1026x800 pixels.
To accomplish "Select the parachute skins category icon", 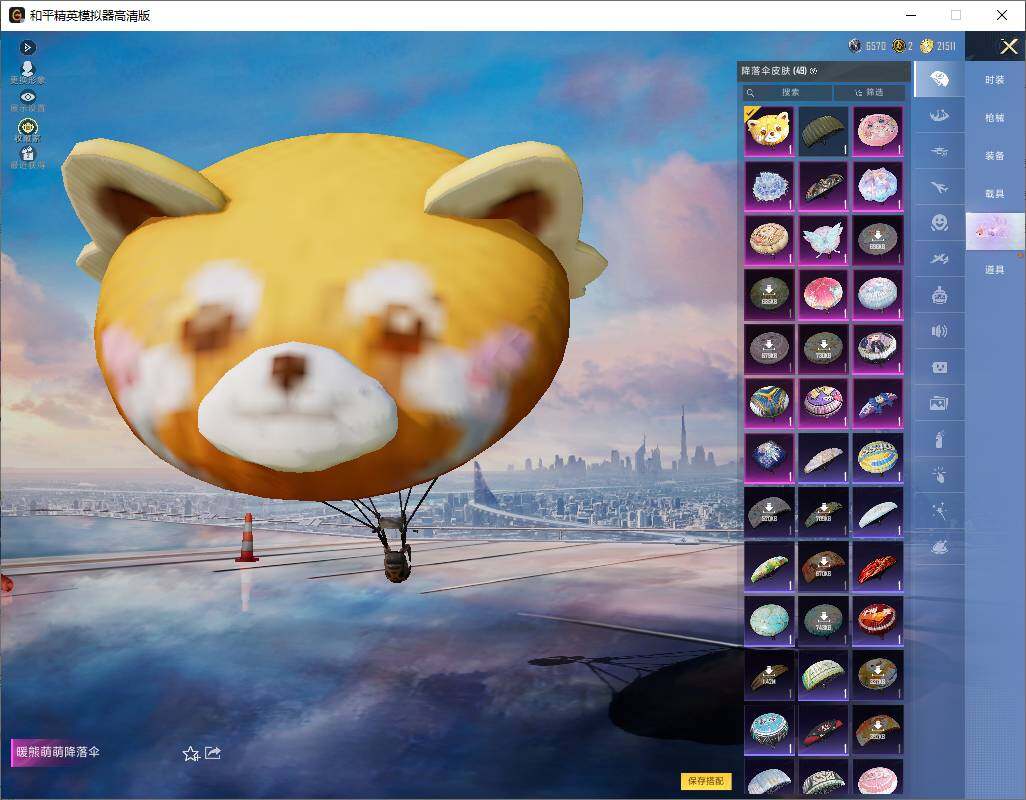I will pos(940,79).
